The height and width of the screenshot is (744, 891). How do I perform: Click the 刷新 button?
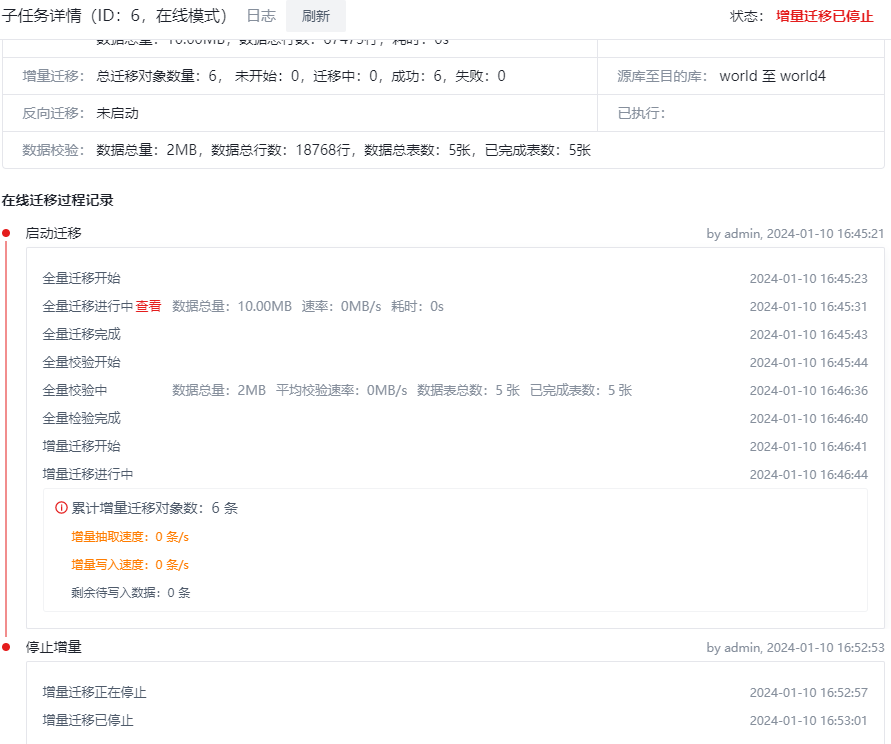point(315,16)
